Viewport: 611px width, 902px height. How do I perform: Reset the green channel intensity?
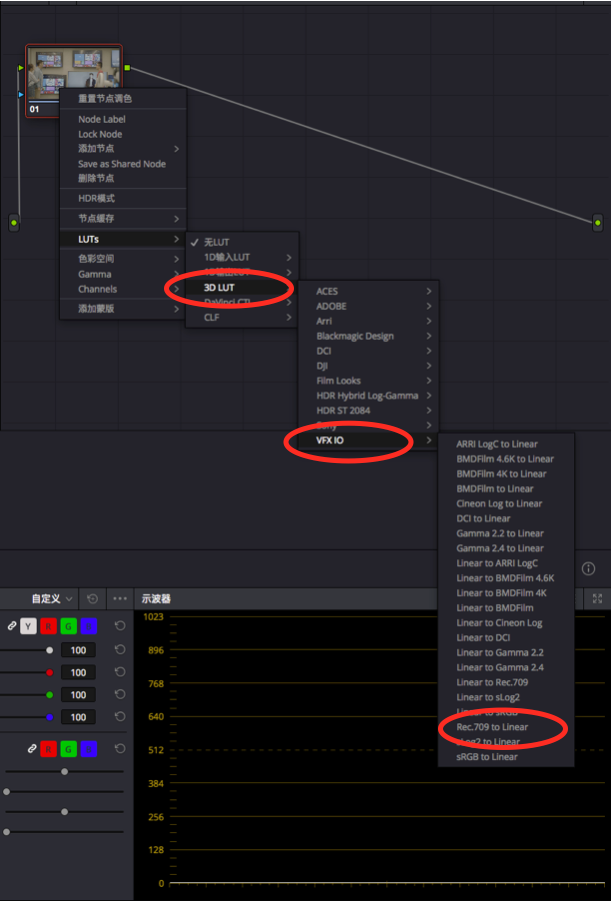coord(120,694)
